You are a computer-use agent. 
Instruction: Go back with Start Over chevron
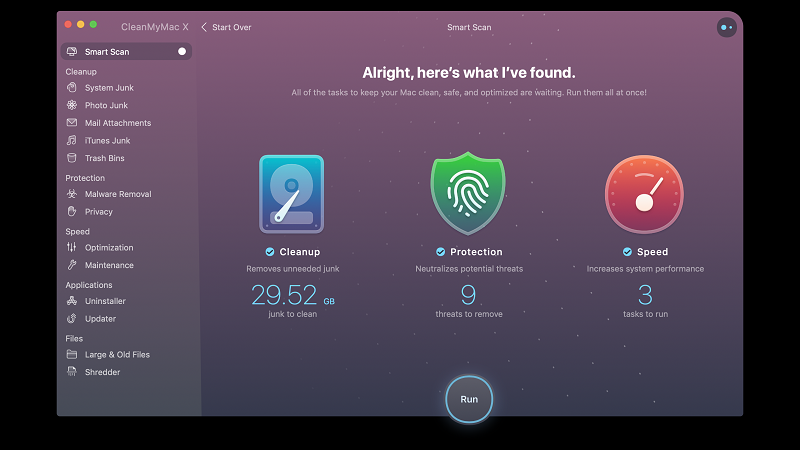[204, 27]
